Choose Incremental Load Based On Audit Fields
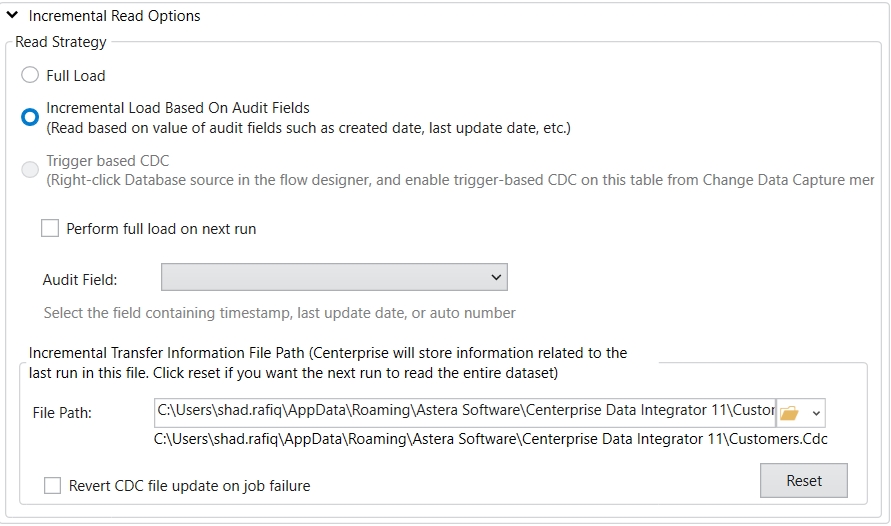Viewport: 891px width, 526px height. 30,117
